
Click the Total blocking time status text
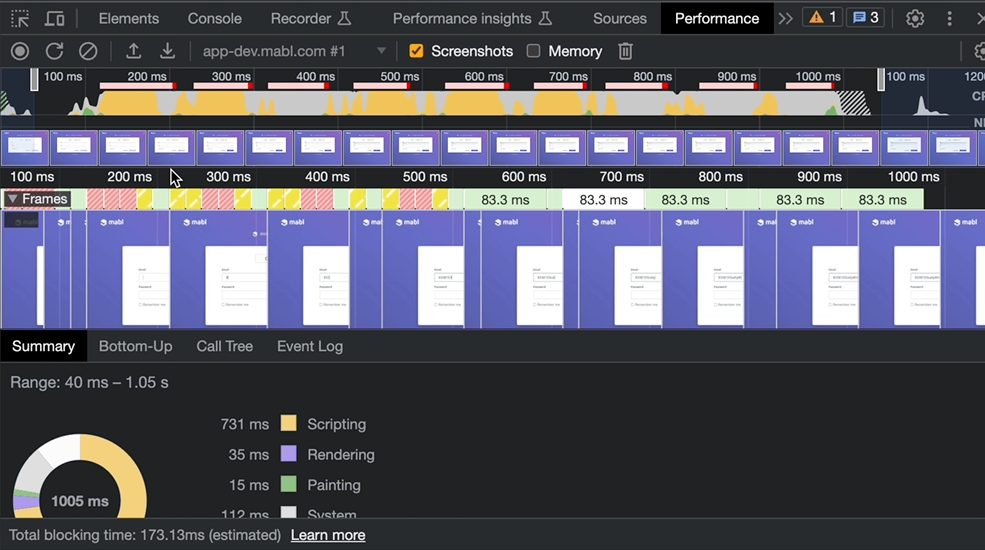(x=144, y=535)
